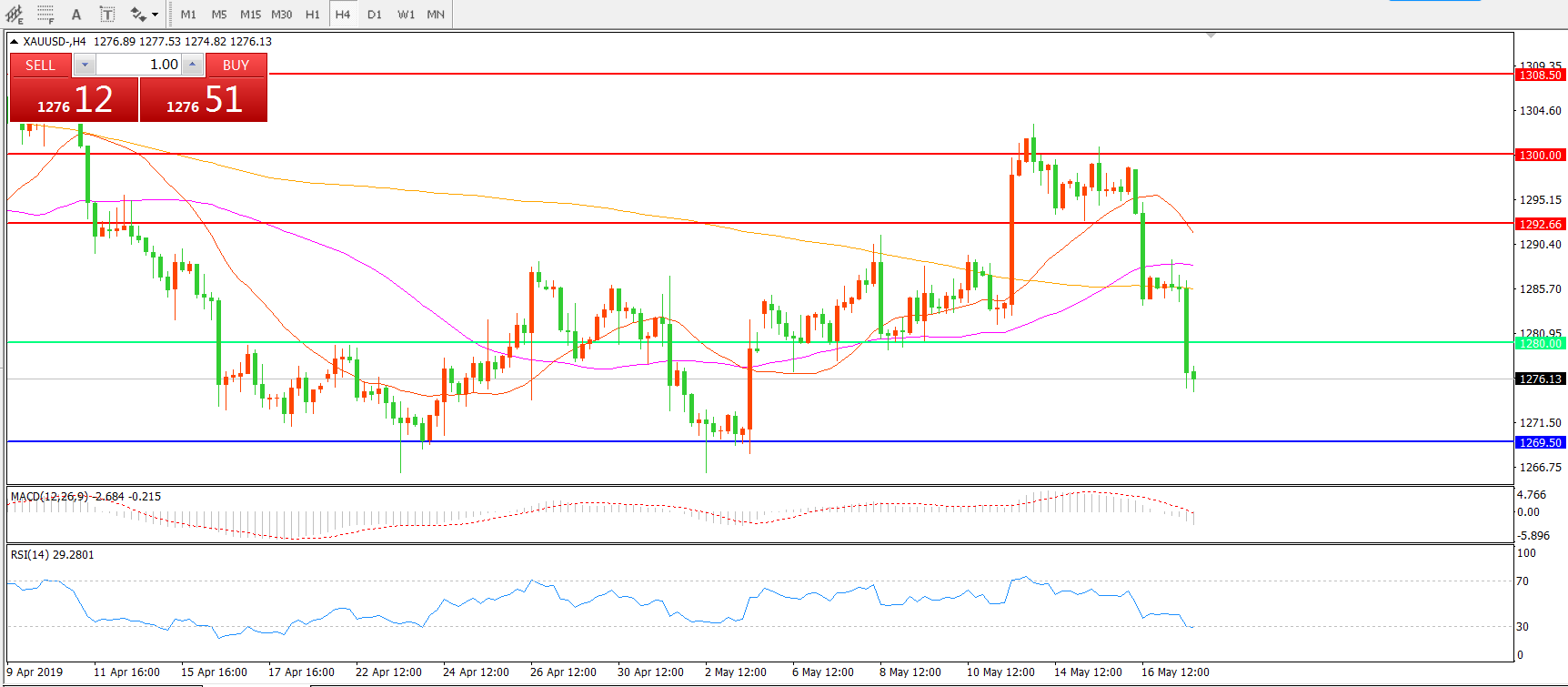The width and height of the screenshot is (1568, 687).
Task: Click the 1266.75 price scale value
Action: (1540, 468)
